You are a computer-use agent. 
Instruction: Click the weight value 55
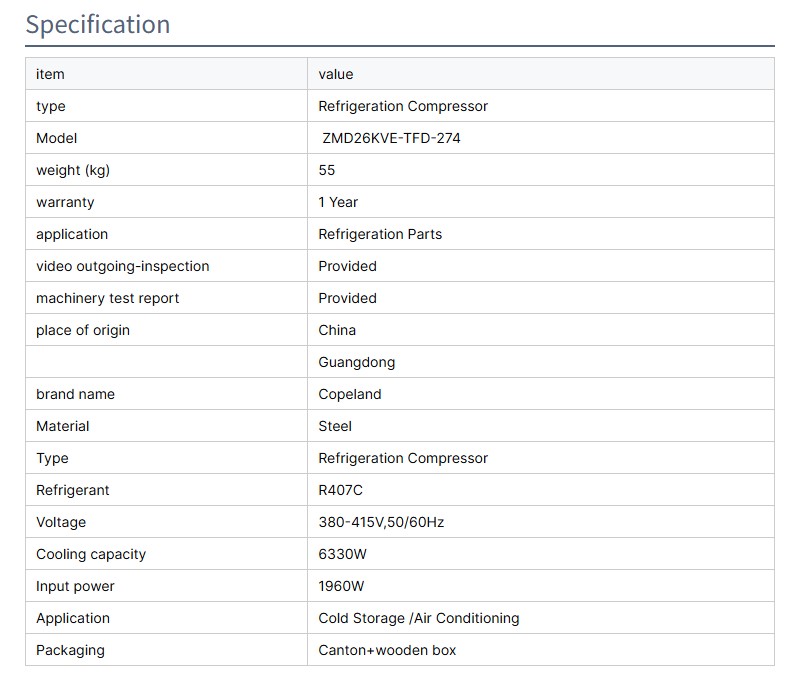pos(327,170)
